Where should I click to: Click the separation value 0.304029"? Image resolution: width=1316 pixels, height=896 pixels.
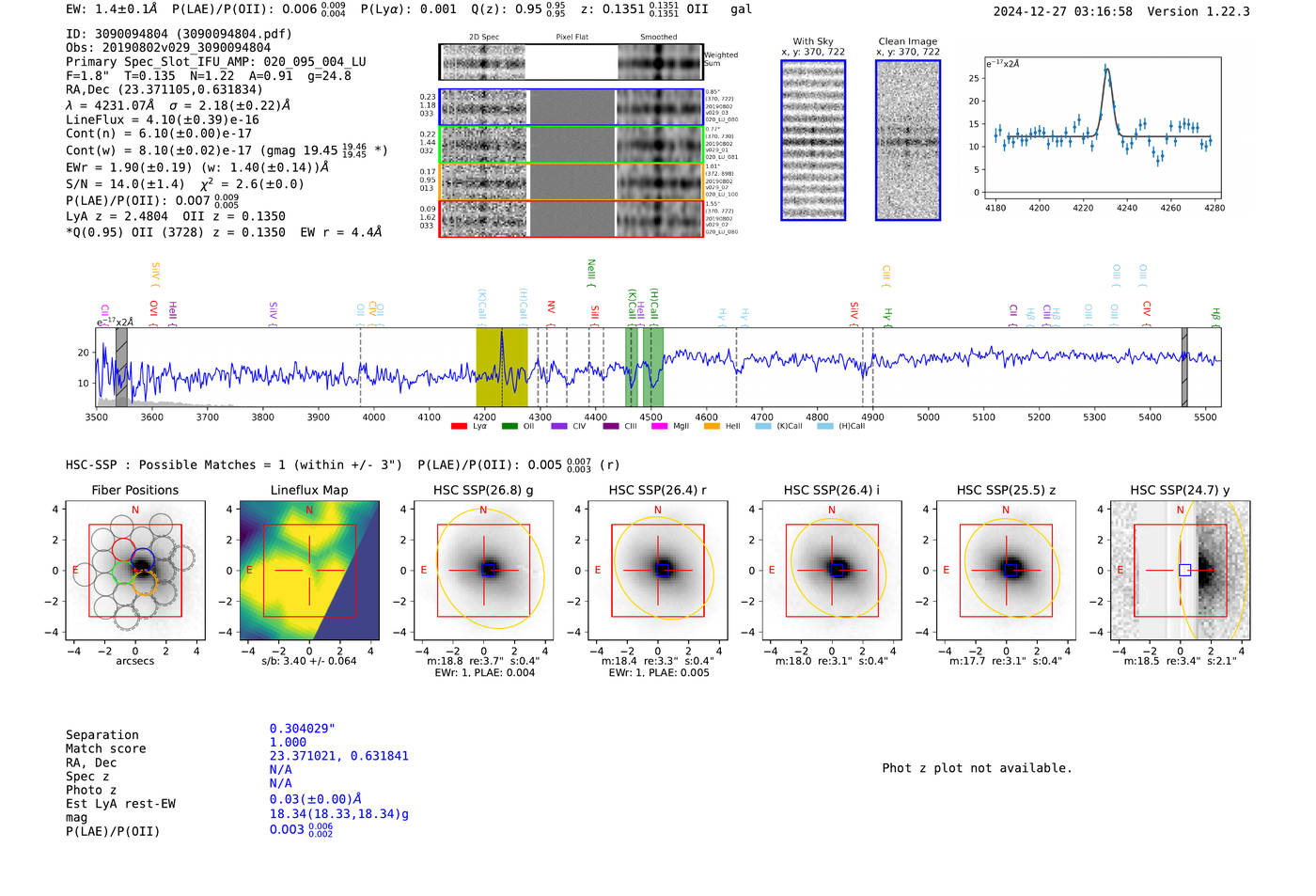pos(303,729)
